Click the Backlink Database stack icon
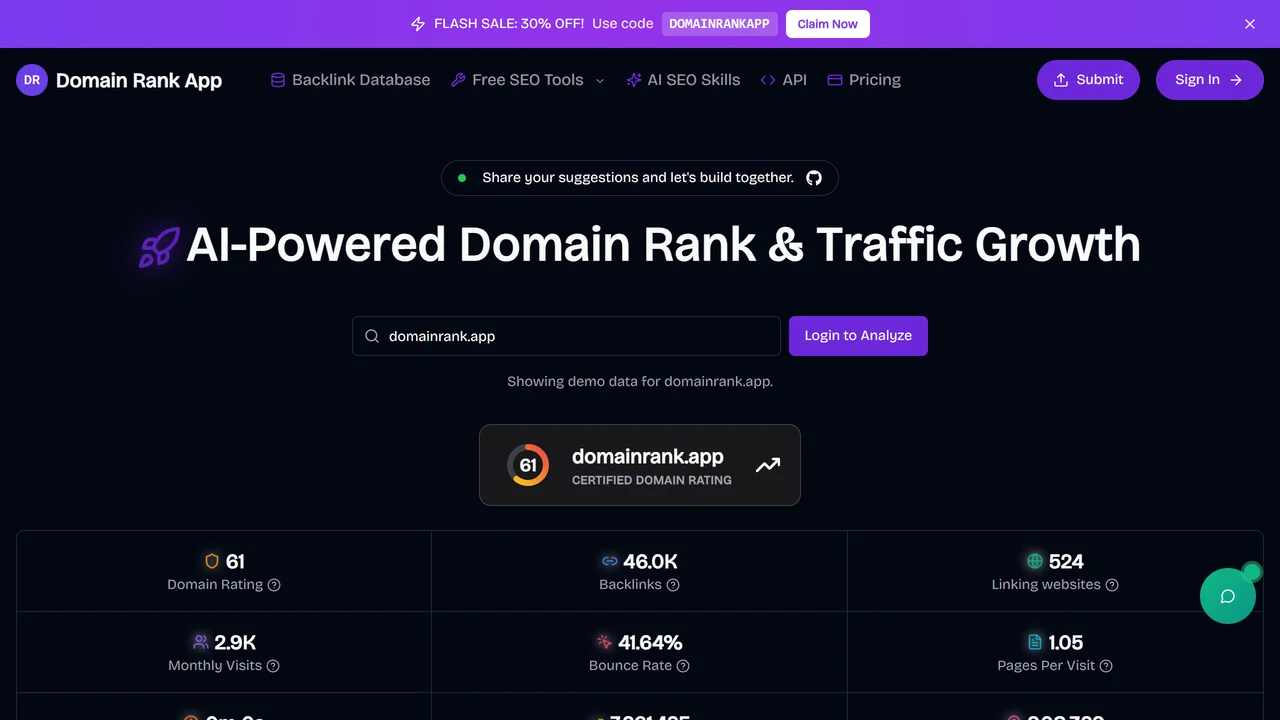The width and height of the screenshot is (1280, 720). [278, 80]
